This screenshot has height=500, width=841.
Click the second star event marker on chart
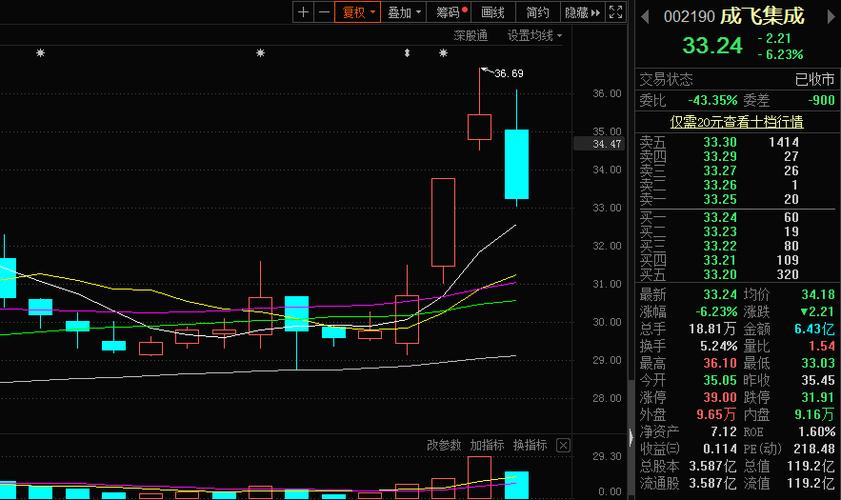[260, 53]
